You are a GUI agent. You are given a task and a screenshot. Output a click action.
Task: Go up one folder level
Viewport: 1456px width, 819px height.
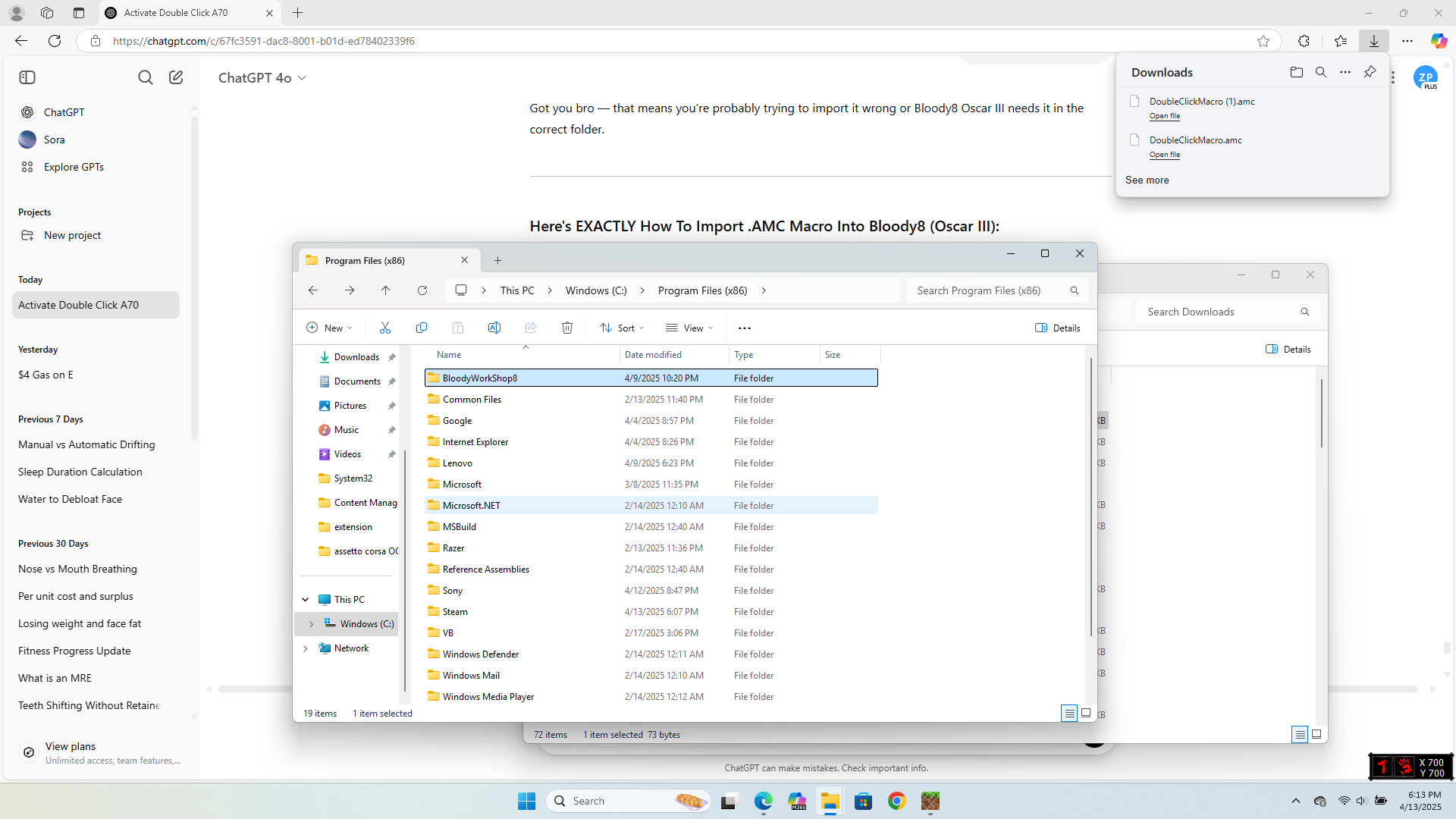[x=385, y=290]
